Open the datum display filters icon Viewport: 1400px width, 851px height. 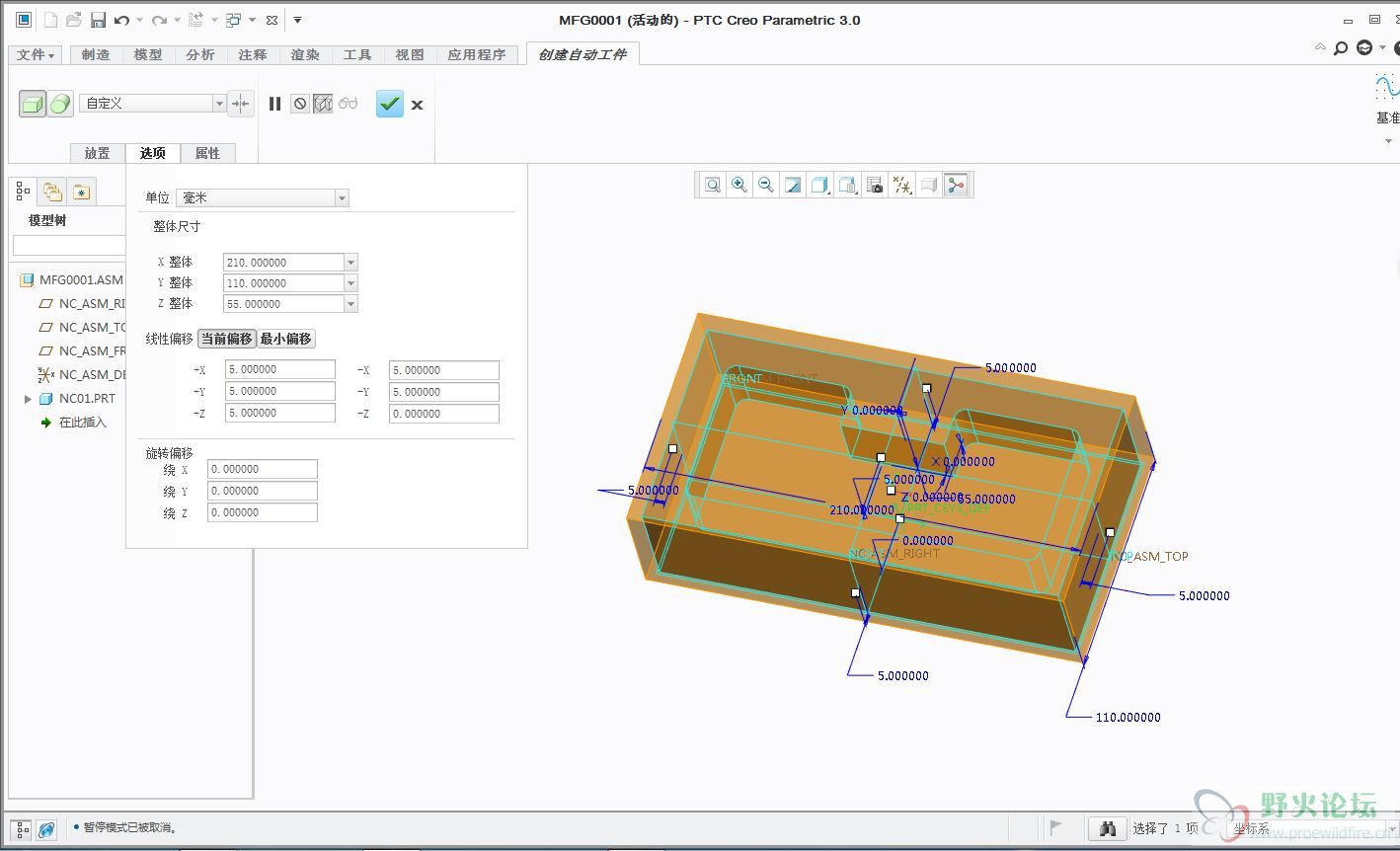point(901,185)
